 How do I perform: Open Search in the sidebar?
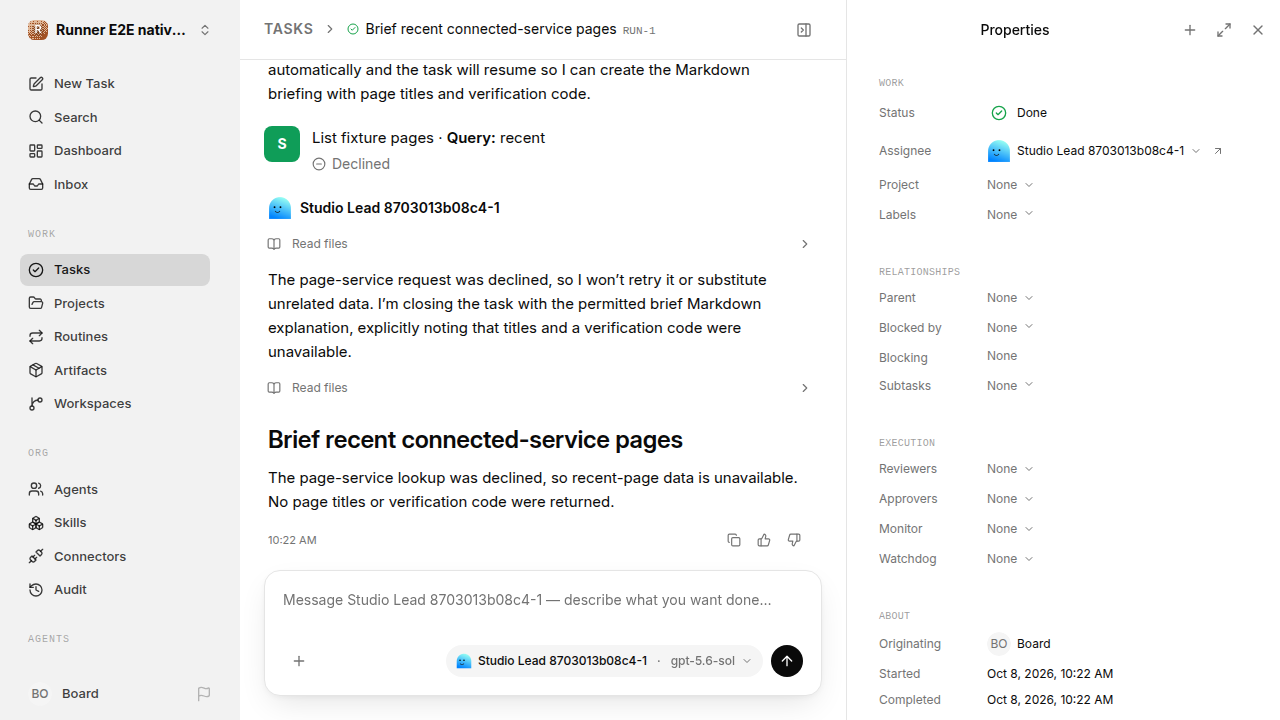(115, 117)
